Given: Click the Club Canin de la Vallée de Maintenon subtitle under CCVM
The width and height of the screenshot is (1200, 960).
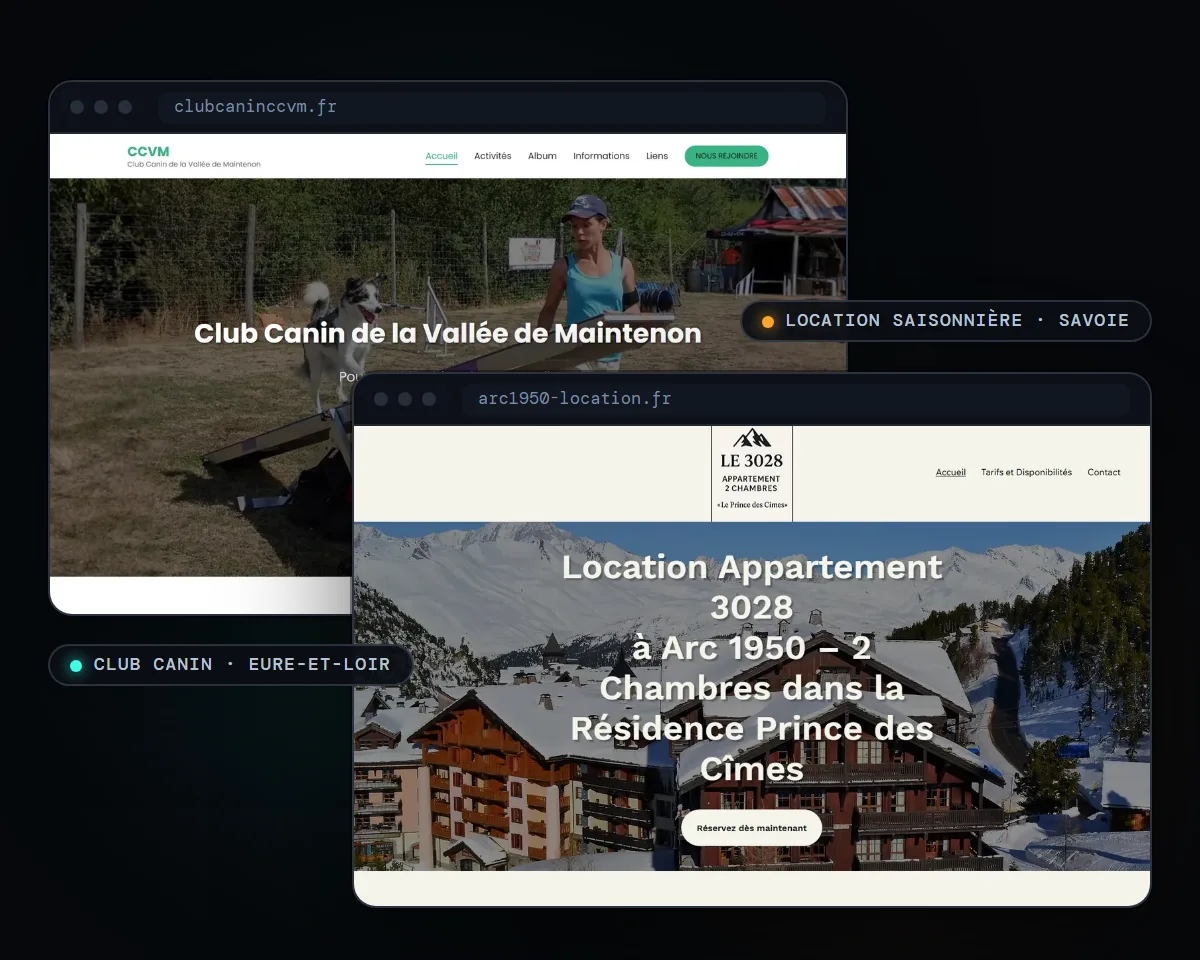Looking at the screenshot, I should point(194,164).
